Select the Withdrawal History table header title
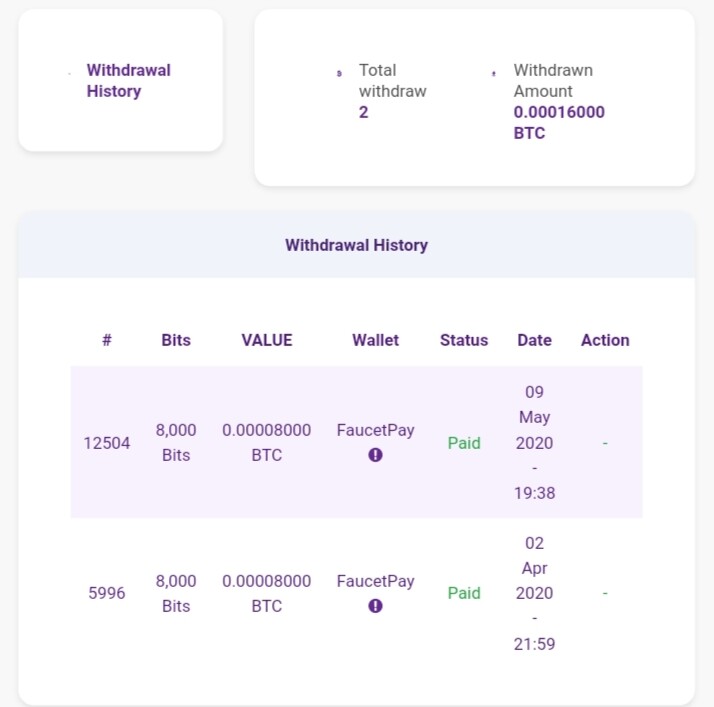 point(357,245)
